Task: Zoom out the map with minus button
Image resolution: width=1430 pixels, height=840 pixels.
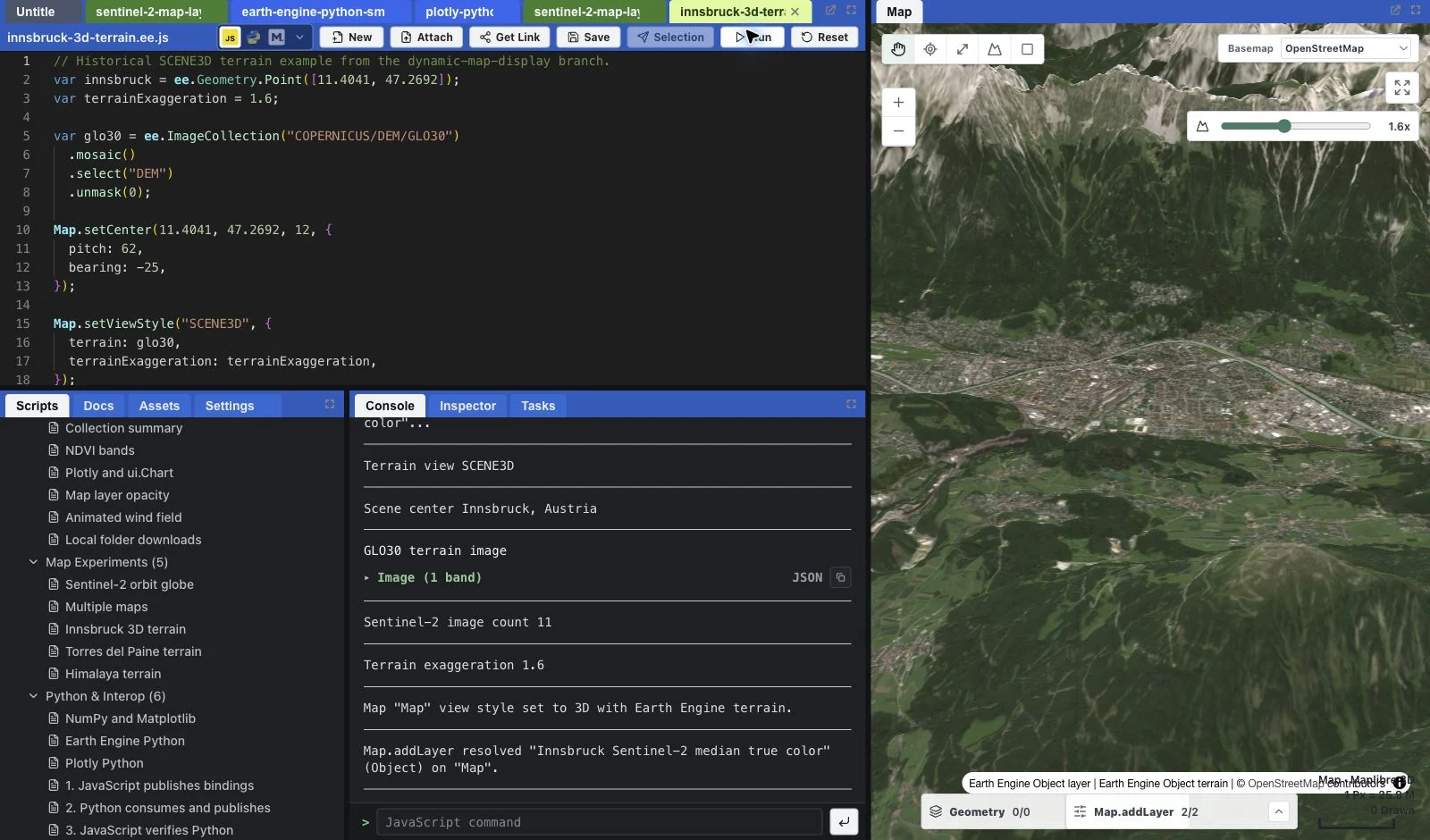Action: (898, 130)
